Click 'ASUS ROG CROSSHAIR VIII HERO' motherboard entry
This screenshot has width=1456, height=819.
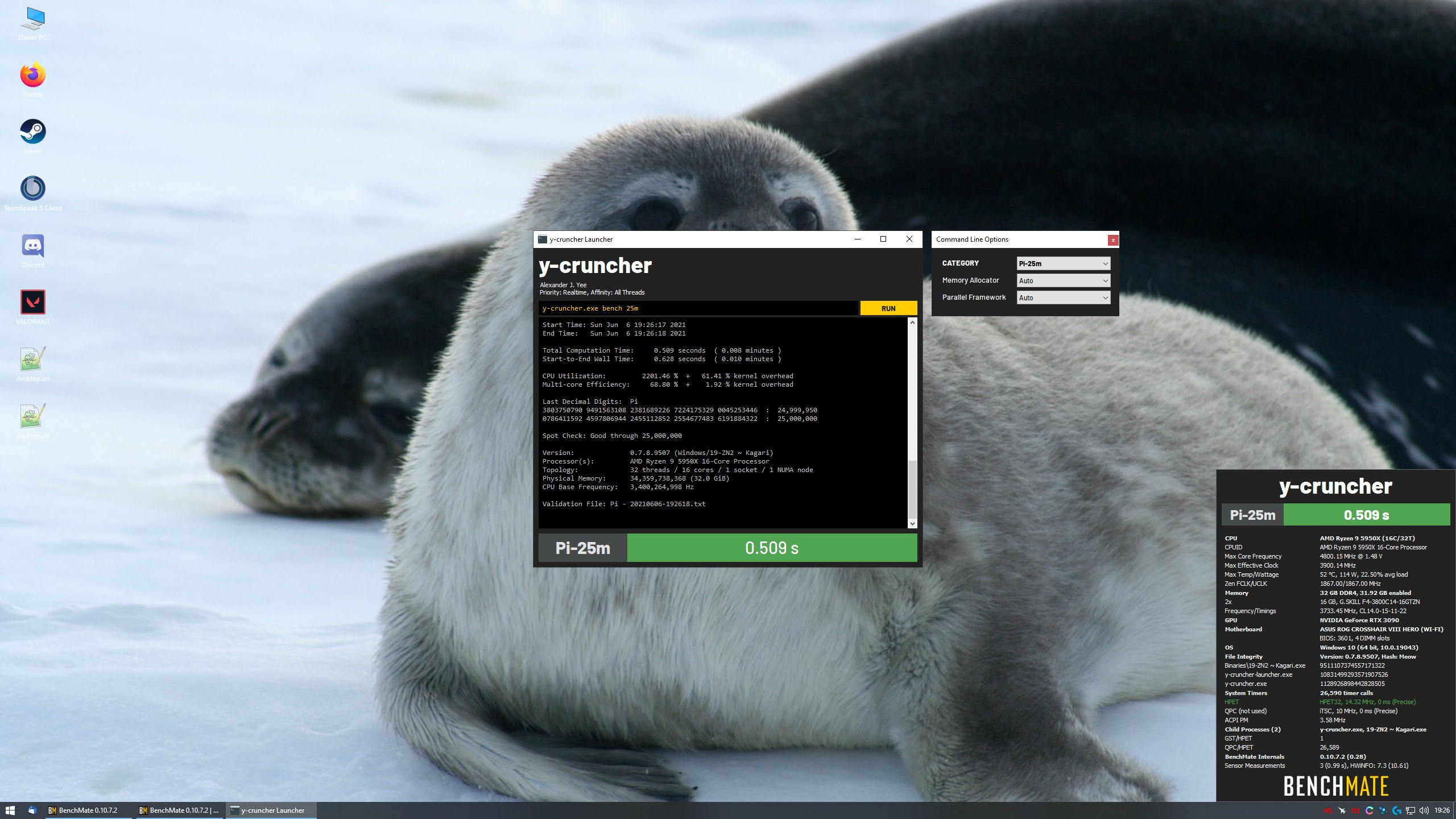[1381, 629]
